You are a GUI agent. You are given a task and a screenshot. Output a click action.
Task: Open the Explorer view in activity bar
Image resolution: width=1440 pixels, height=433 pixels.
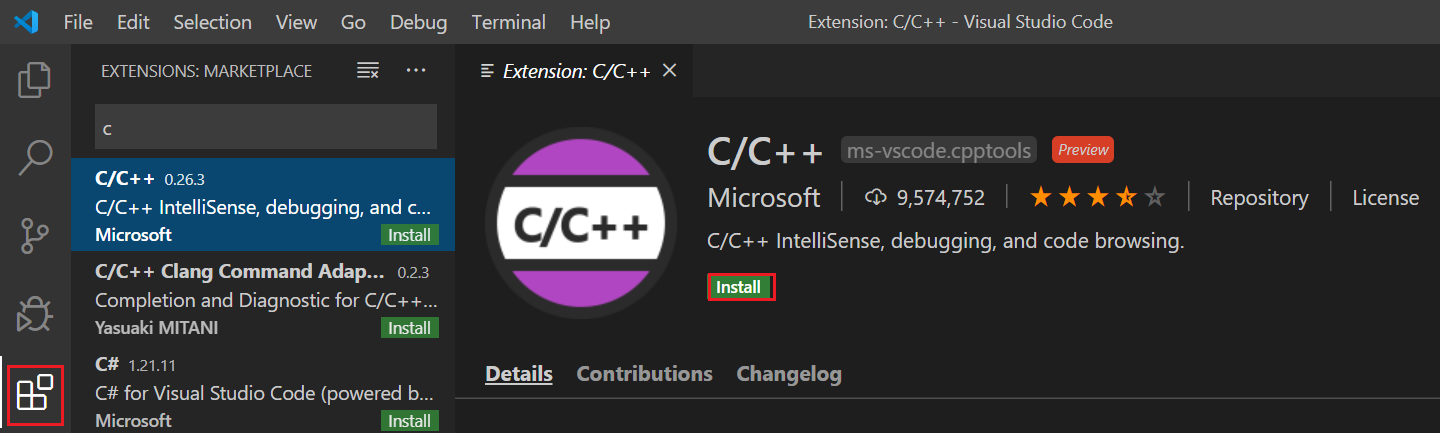tap(35, 80)
